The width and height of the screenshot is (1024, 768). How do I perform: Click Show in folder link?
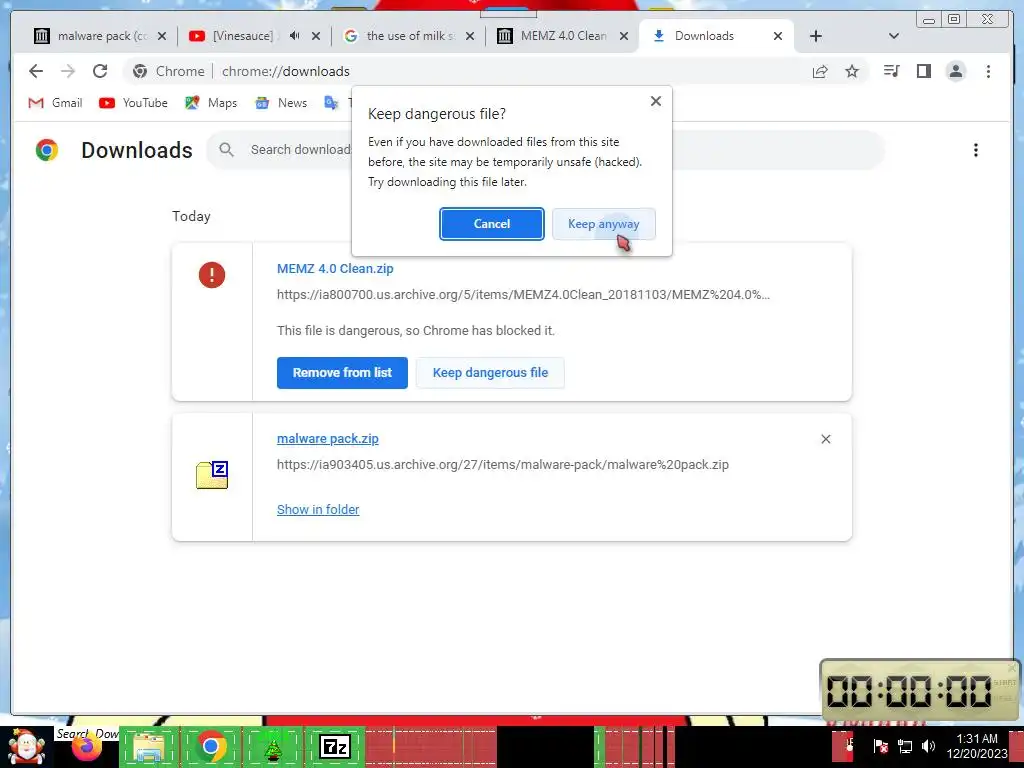click(318, 509)
